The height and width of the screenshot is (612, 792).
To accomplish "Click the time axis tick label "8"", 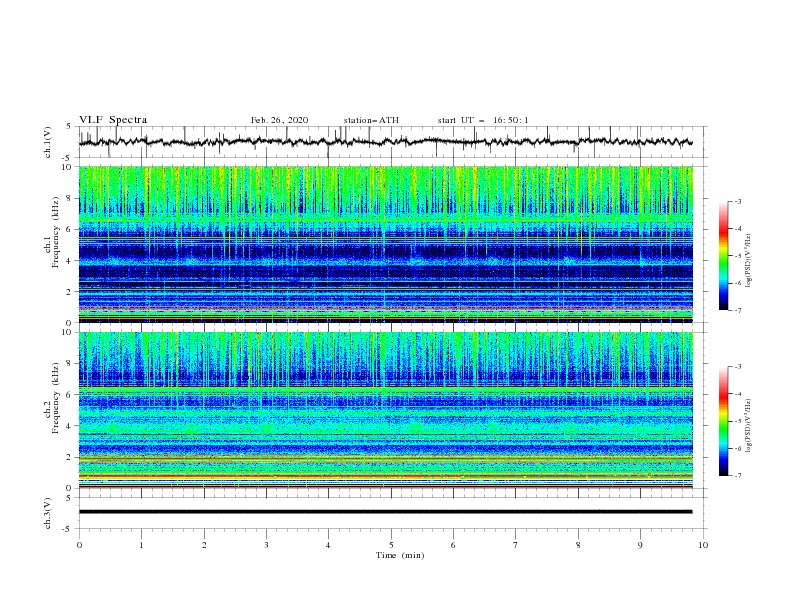I will click(578, 545).
